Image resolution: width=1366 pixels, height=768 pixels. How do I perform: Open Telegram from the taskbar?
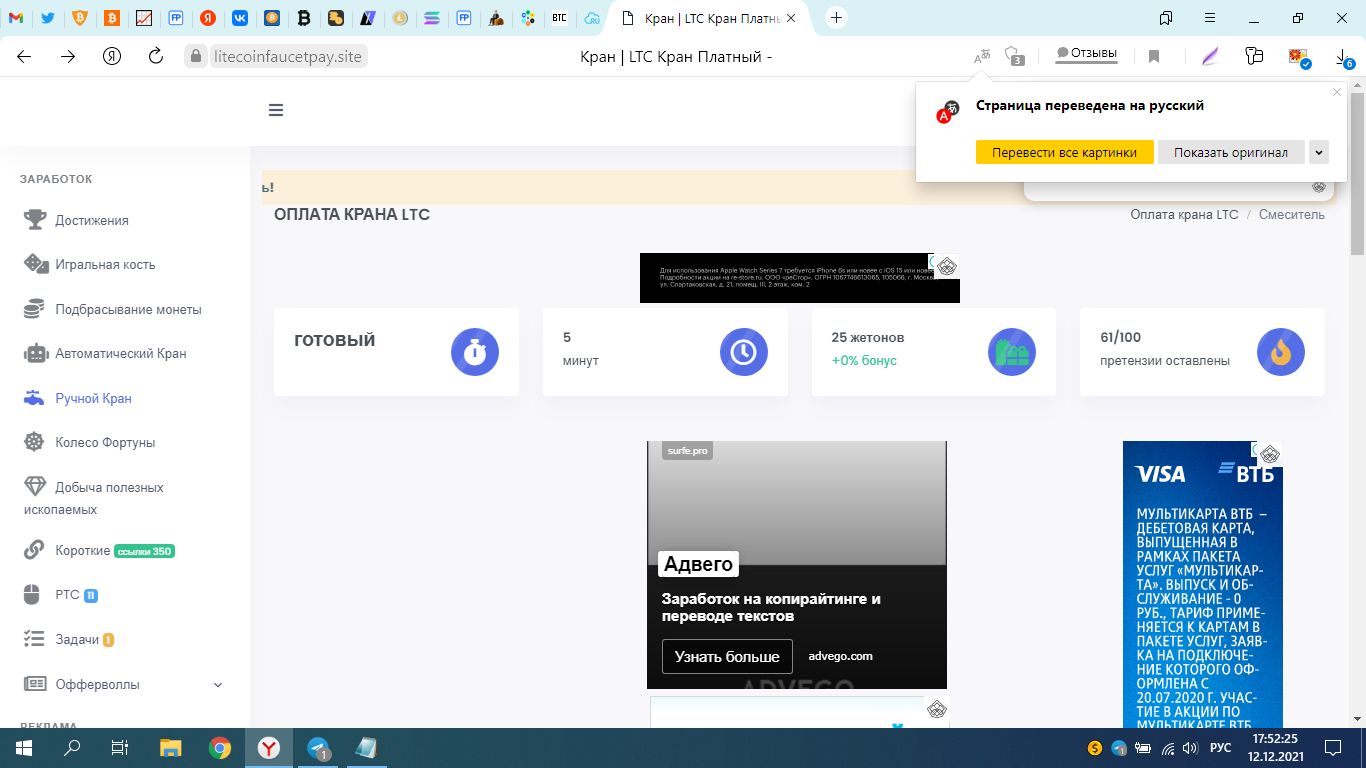coord(320,748)
